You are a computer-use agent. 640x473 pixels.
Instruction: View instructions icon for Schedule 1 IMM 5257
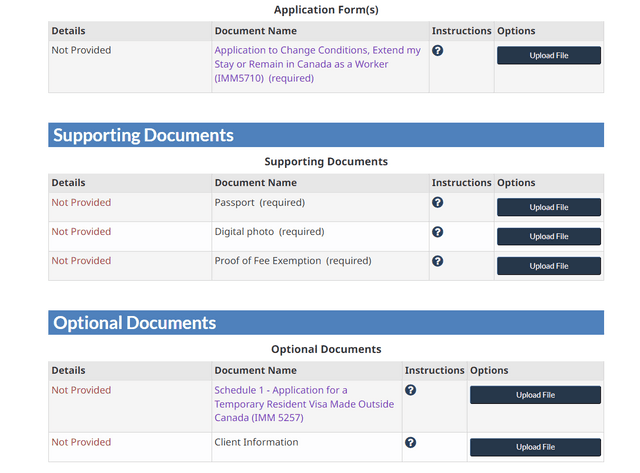[411, 390]
